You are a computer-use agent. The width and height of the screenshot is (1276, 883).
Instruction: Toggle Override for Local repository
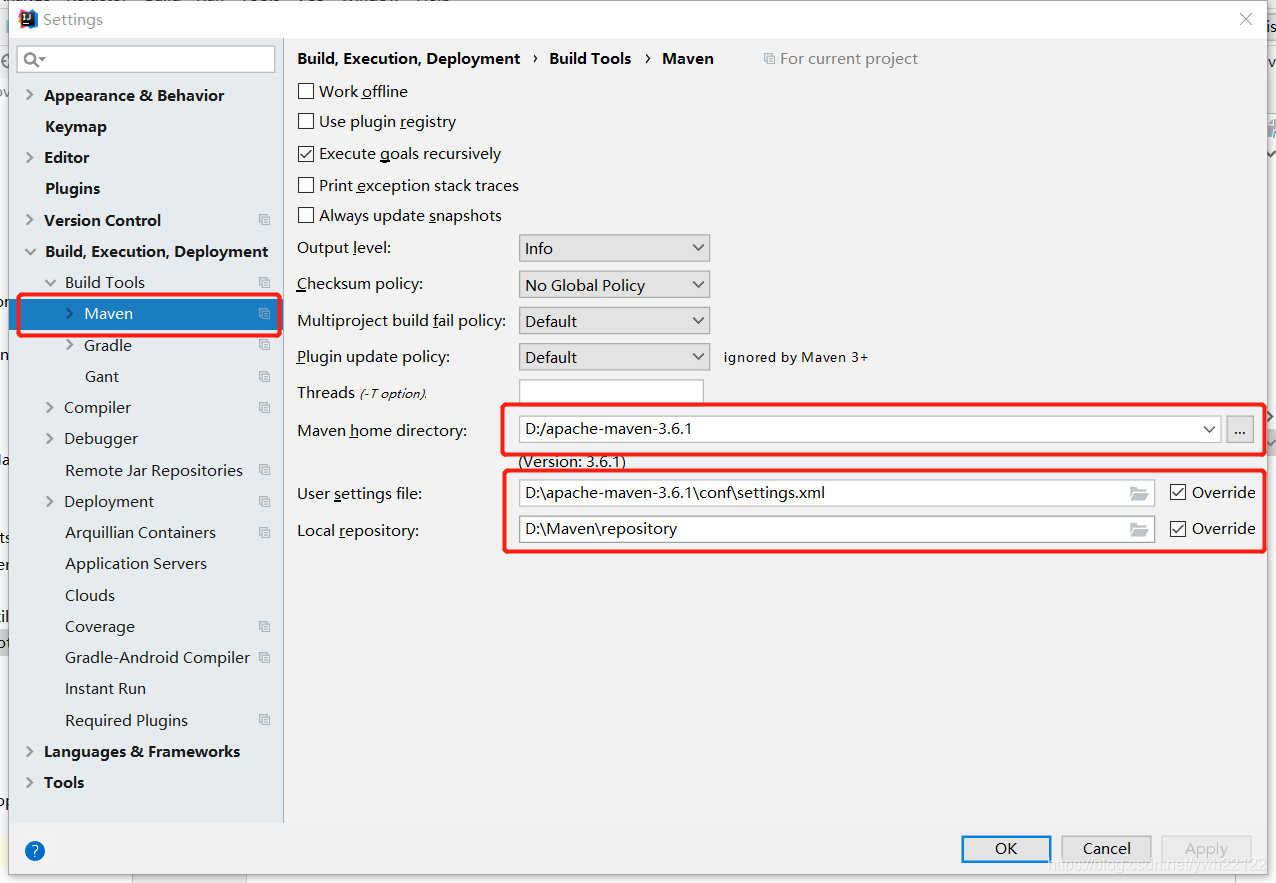(x=1178, y=528)
